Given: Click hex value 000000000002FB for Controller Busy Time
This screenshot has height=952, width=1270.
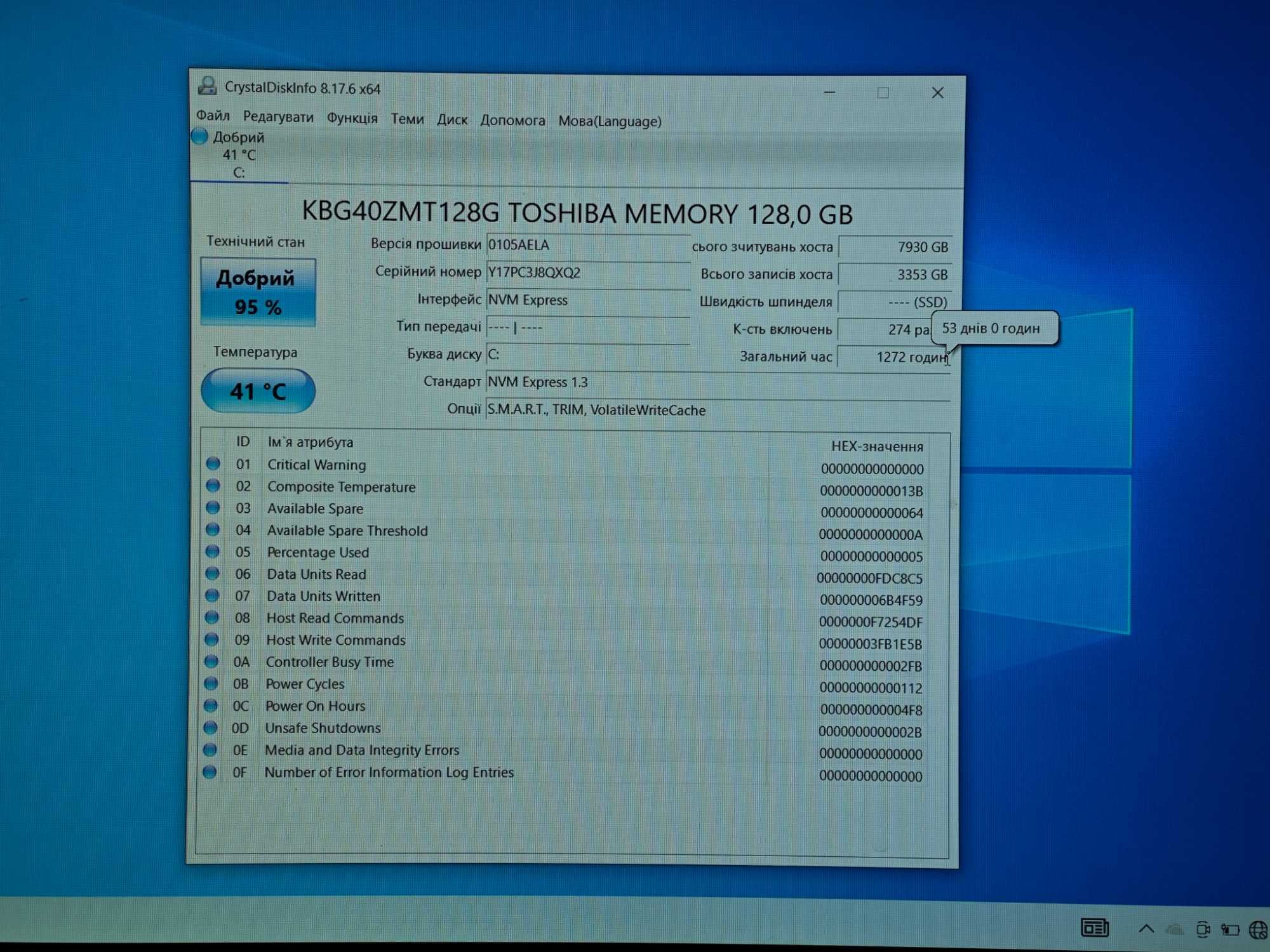Looking at the screenshot, I should click(871, 666).
